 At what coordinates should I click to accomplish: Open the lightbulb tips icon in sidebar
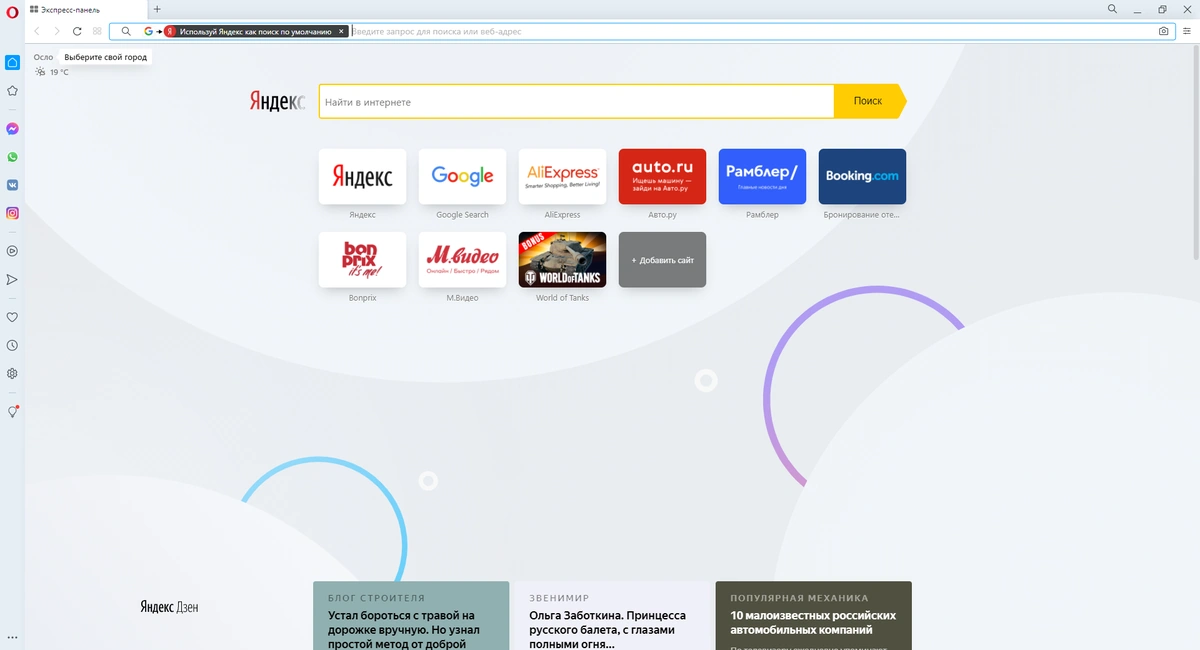12,411
